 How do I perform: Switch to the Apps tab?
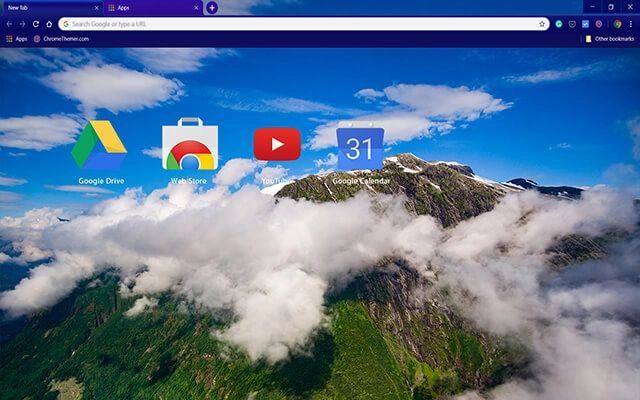point(153,8)
